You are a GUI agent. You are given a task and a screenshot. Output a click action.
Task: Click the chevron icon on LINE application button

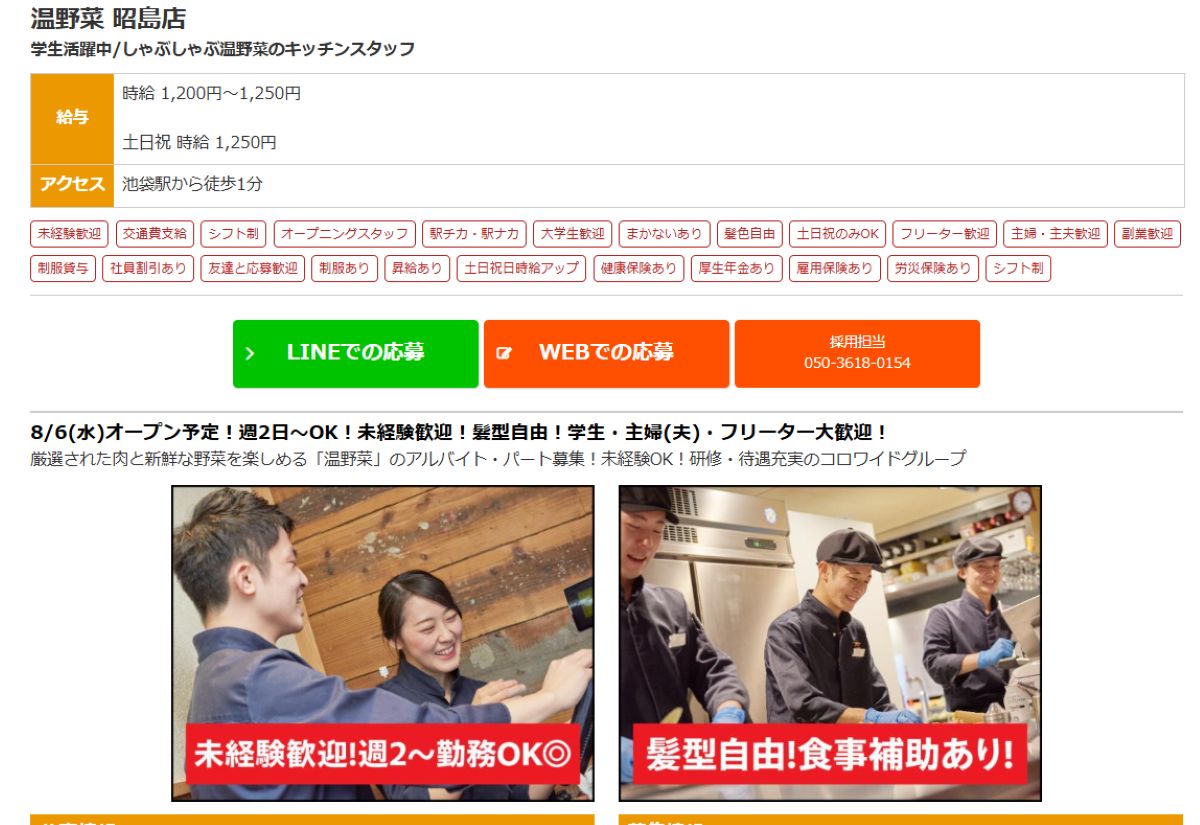(250, 353)
